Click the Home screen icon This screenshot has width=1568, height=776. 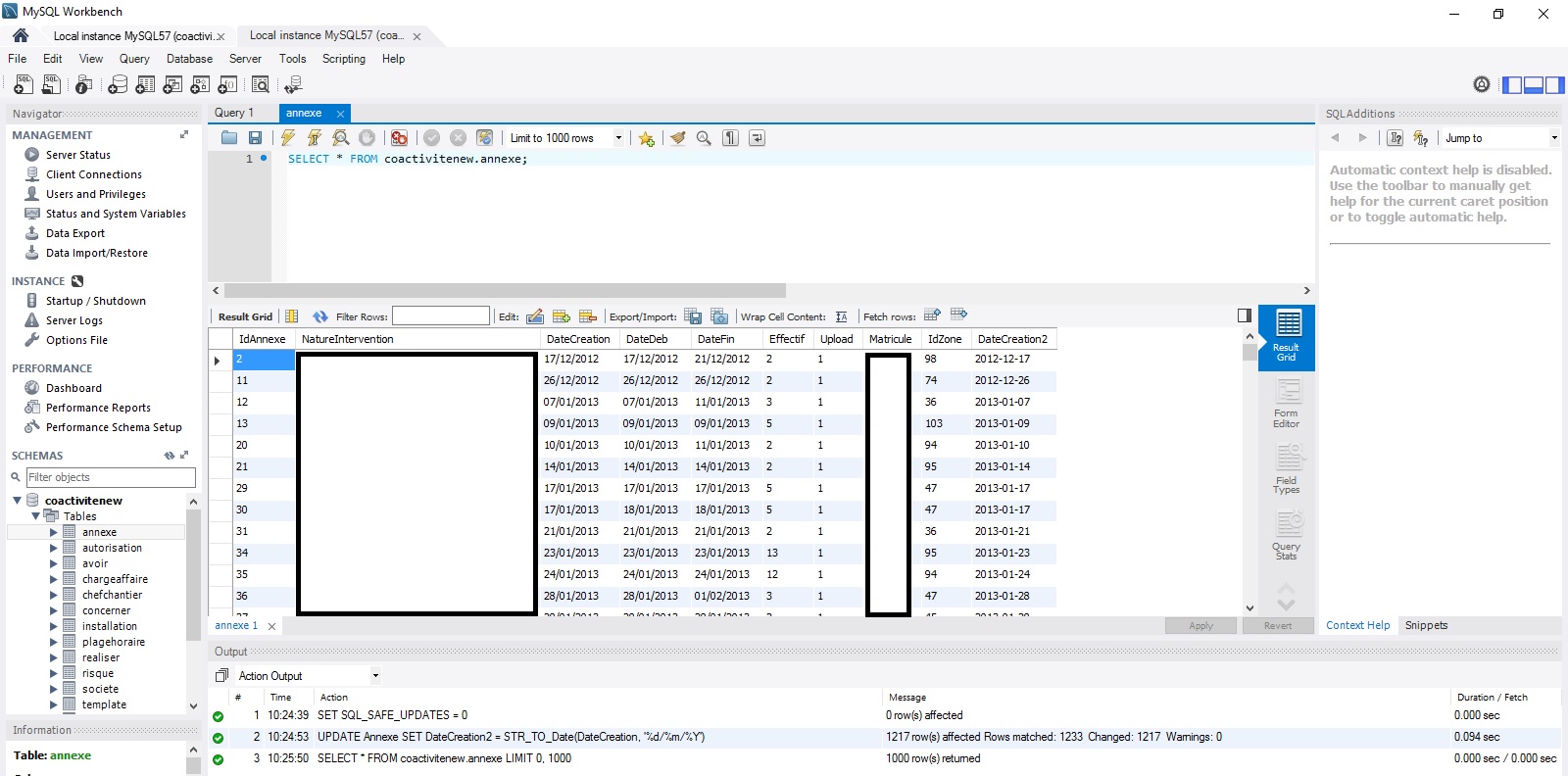tap(21, 35)
